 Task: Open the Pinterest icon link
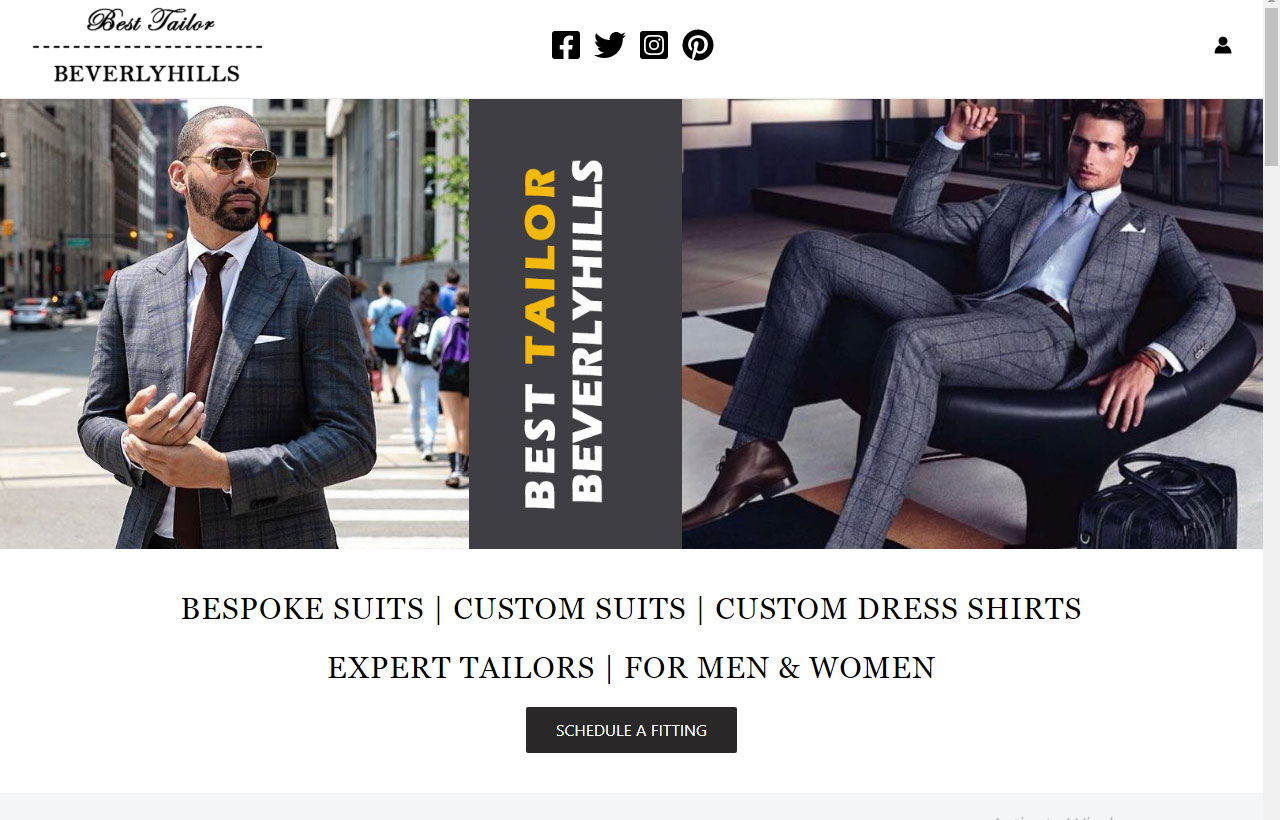coord(698,45)
